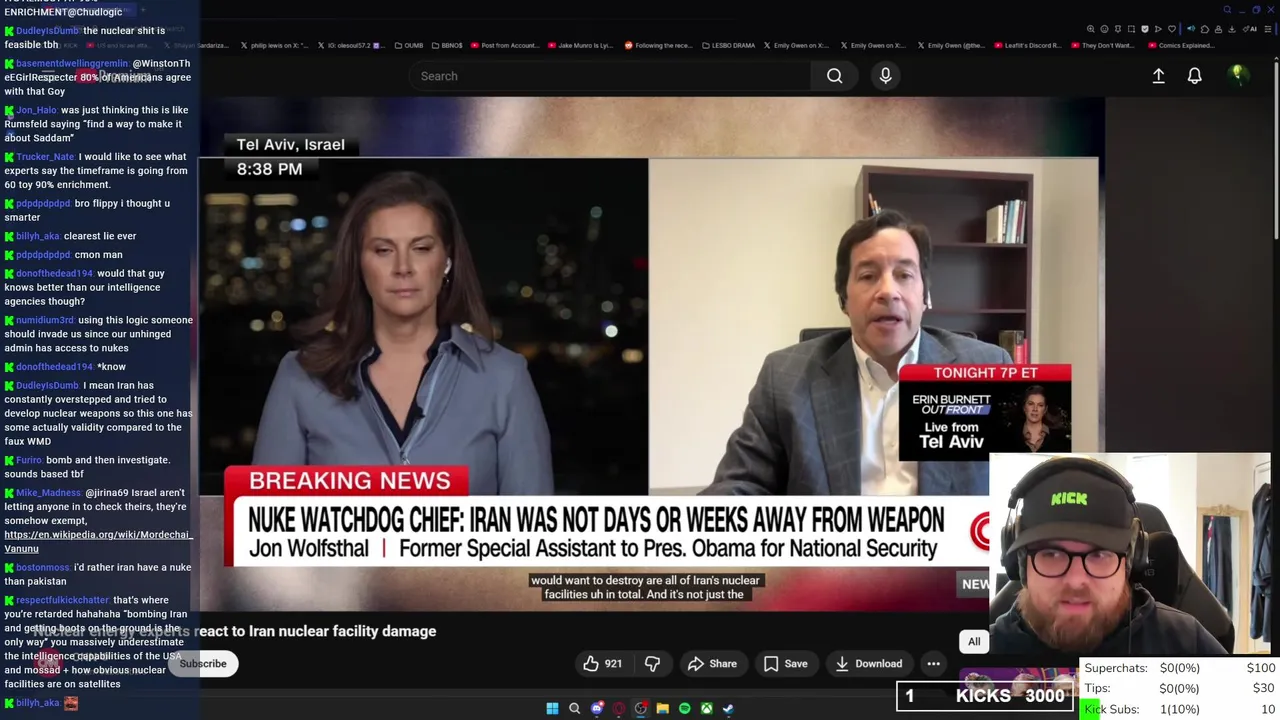This screenshot has width=1280, height=720.
Task: Click the speaker tab-audio toolbar icon
Action: [x=1191, y=29]
